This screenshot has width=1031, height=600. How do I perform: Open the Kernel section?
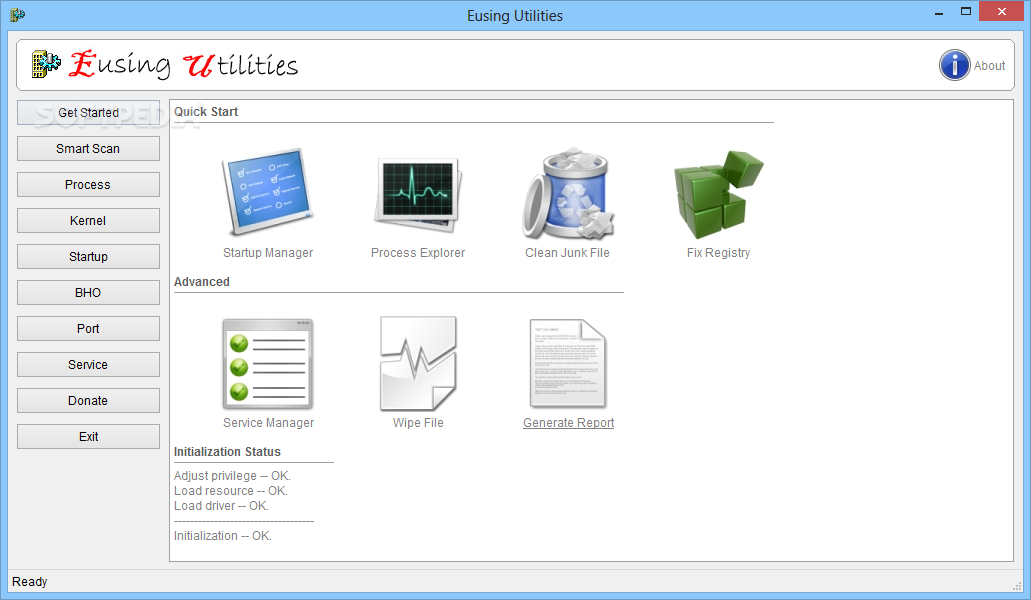pos(88,221)
